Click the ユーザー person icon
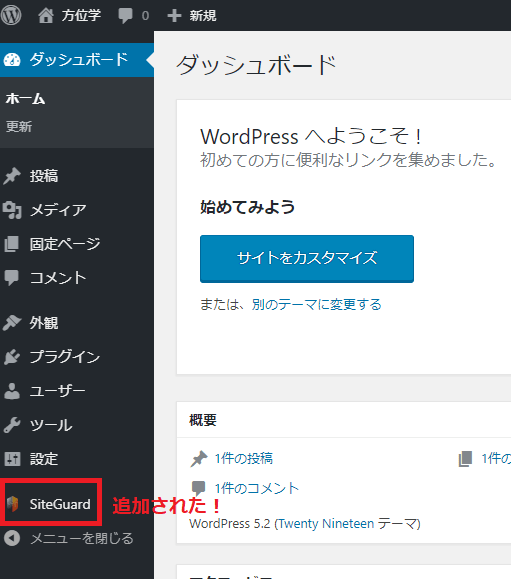The image size is (511, 579). 12,391
